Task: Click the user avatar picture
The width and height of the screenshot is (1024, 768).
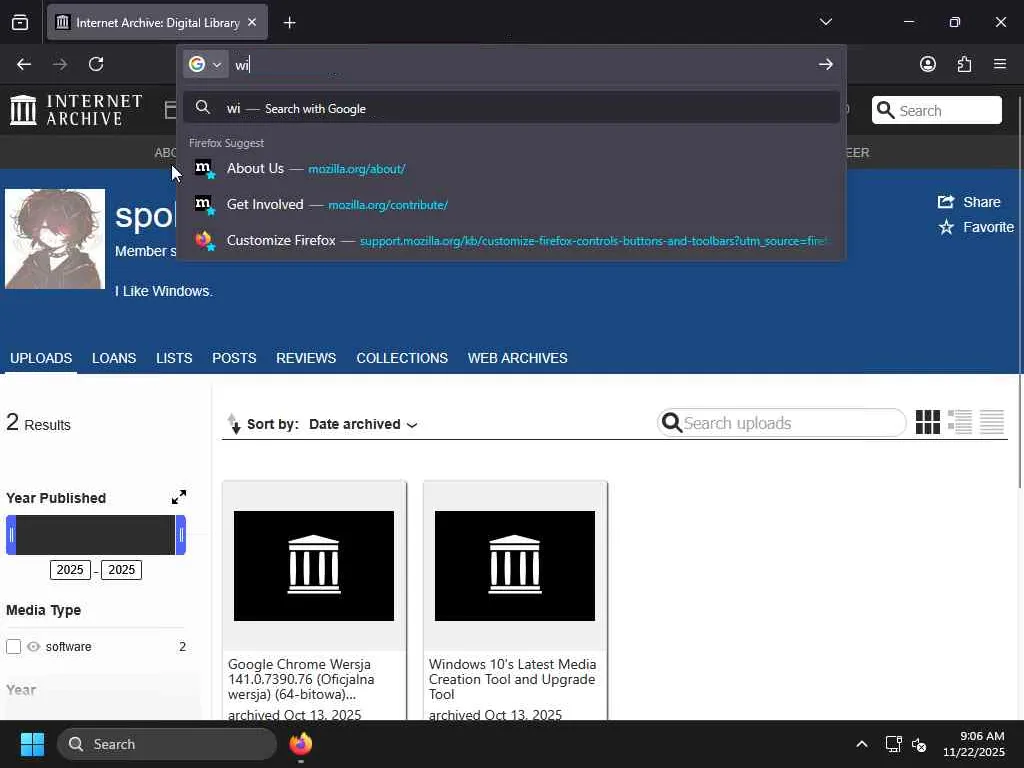Action: (55, 239)
